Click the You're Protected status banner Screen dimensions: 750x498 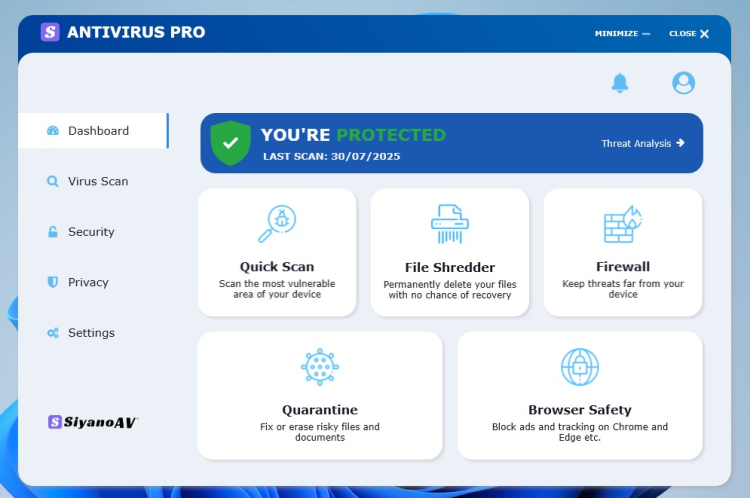[400, 143]
